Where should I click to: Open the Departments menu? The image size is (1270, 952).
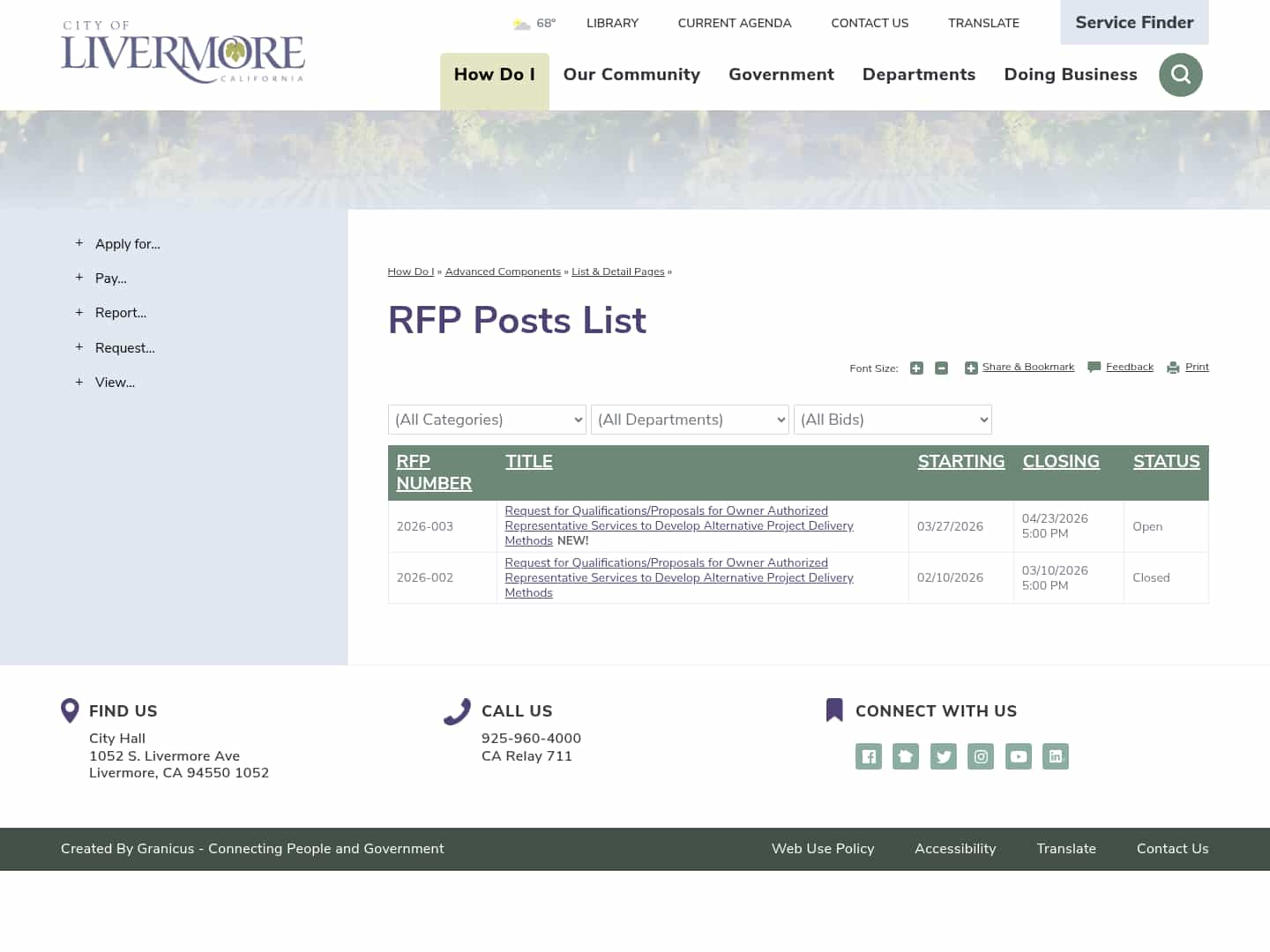[919, 75]
